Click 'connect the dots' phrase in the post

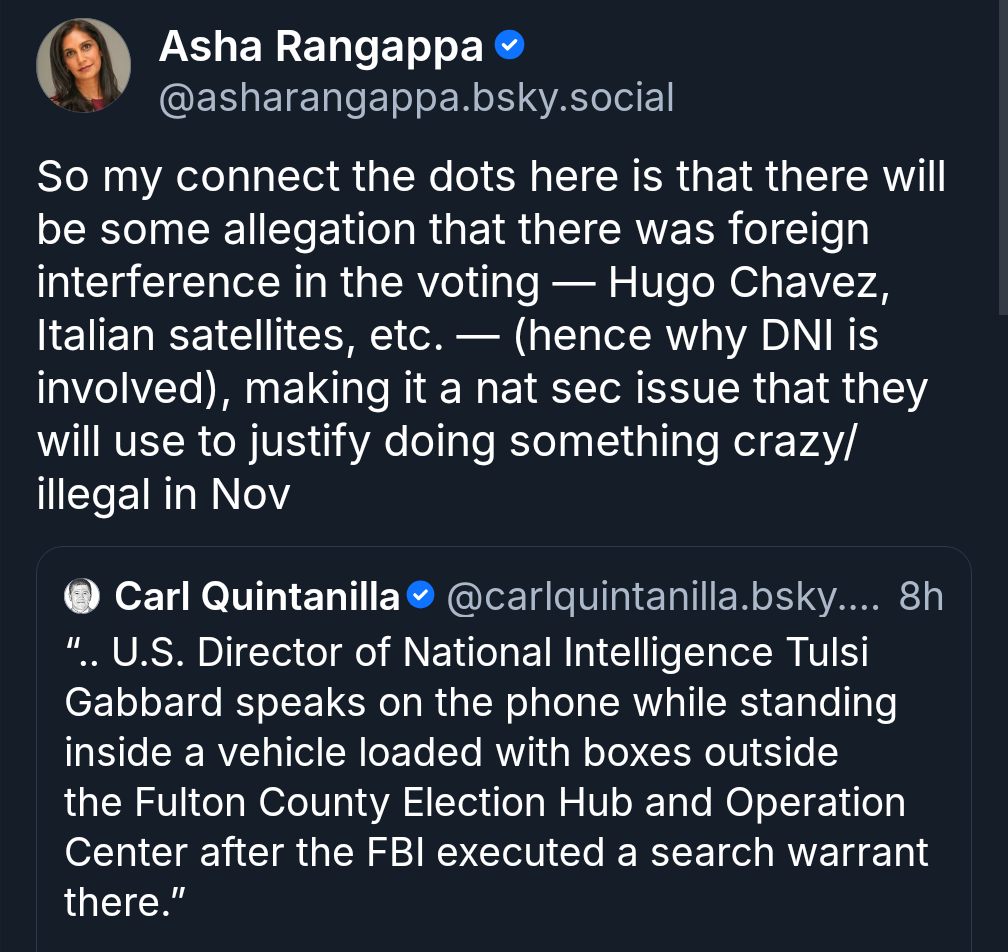pyautogui.click(x=322, y=178)
